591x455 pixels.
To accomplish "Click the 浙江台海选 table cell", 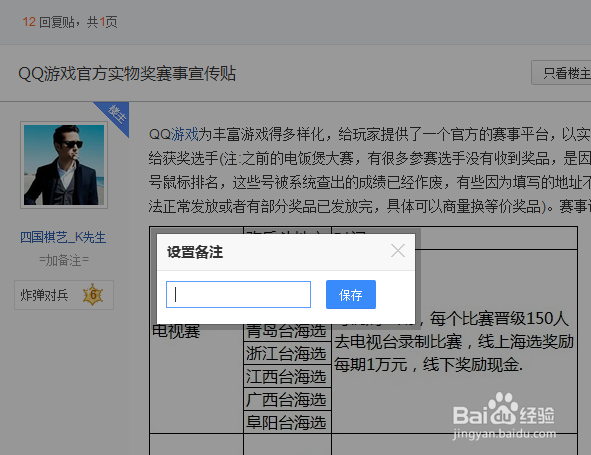I will pos(287,354).
